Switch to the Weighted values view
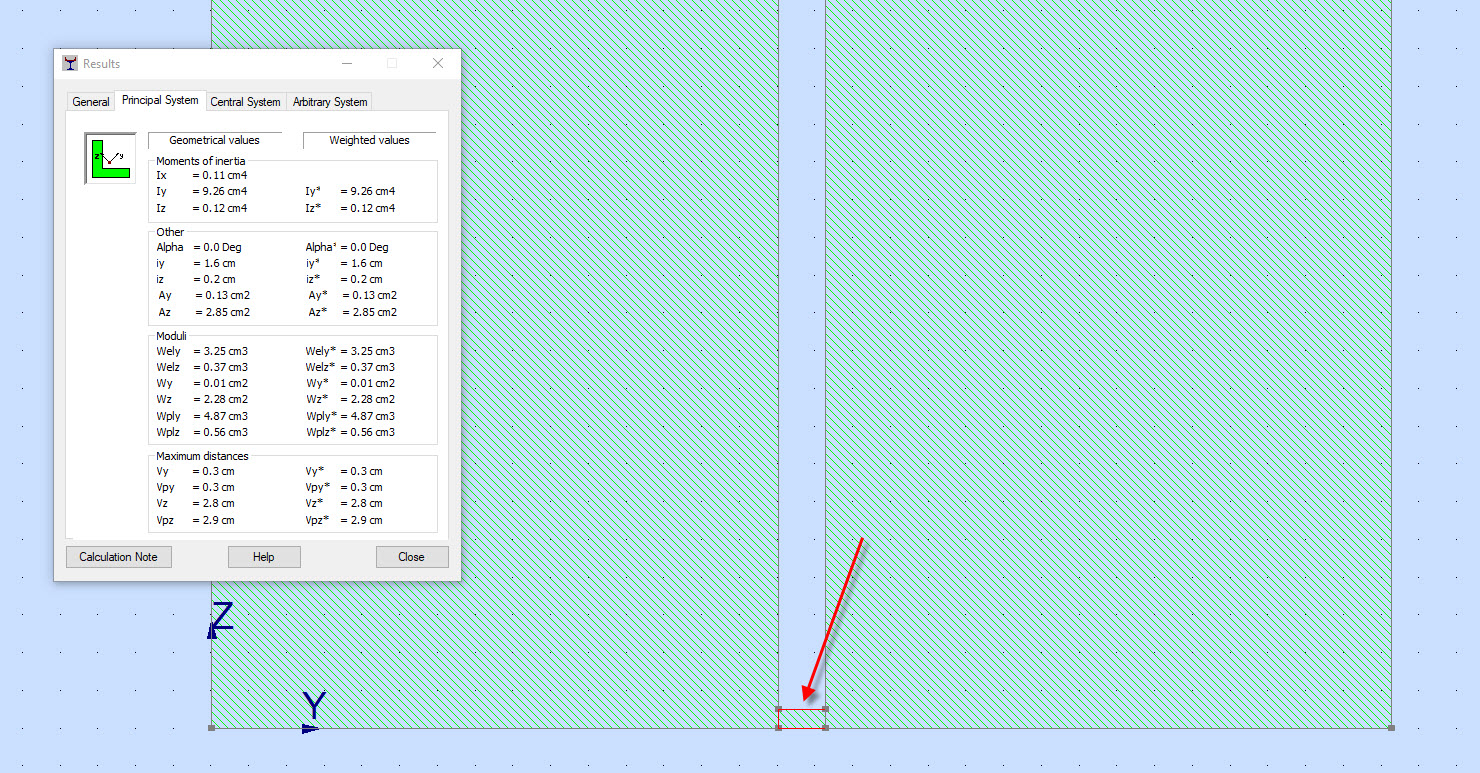The width and height of the screenshot is (1480, 773). 369,140
